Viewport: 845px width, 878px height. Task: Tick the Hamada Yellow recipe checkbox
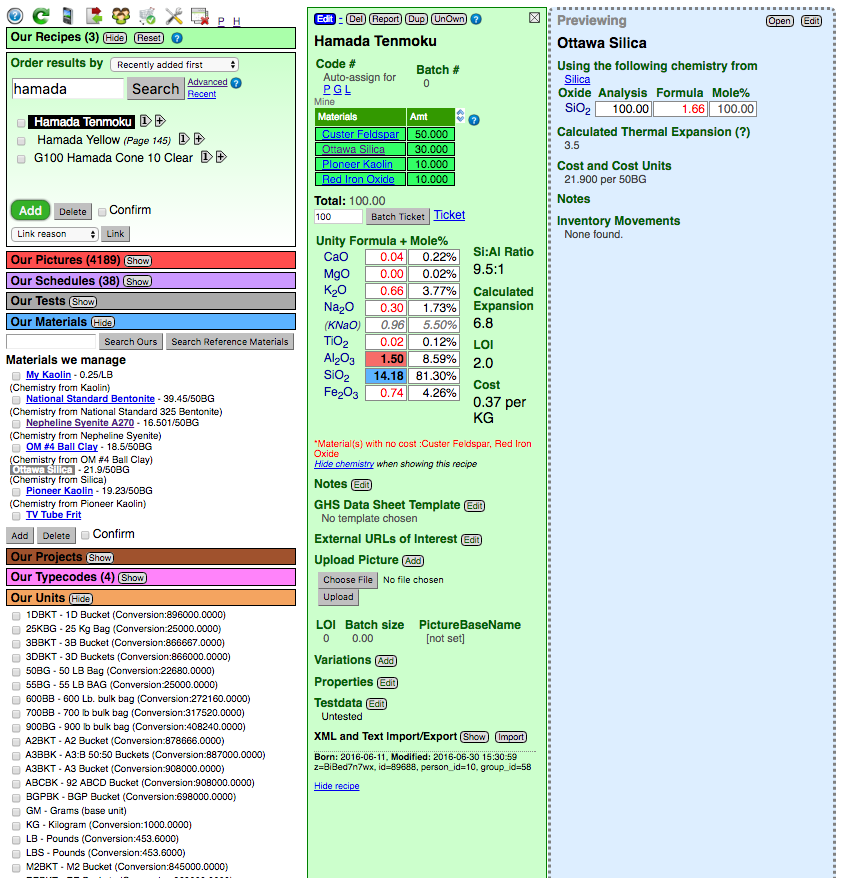pos(21,141)
